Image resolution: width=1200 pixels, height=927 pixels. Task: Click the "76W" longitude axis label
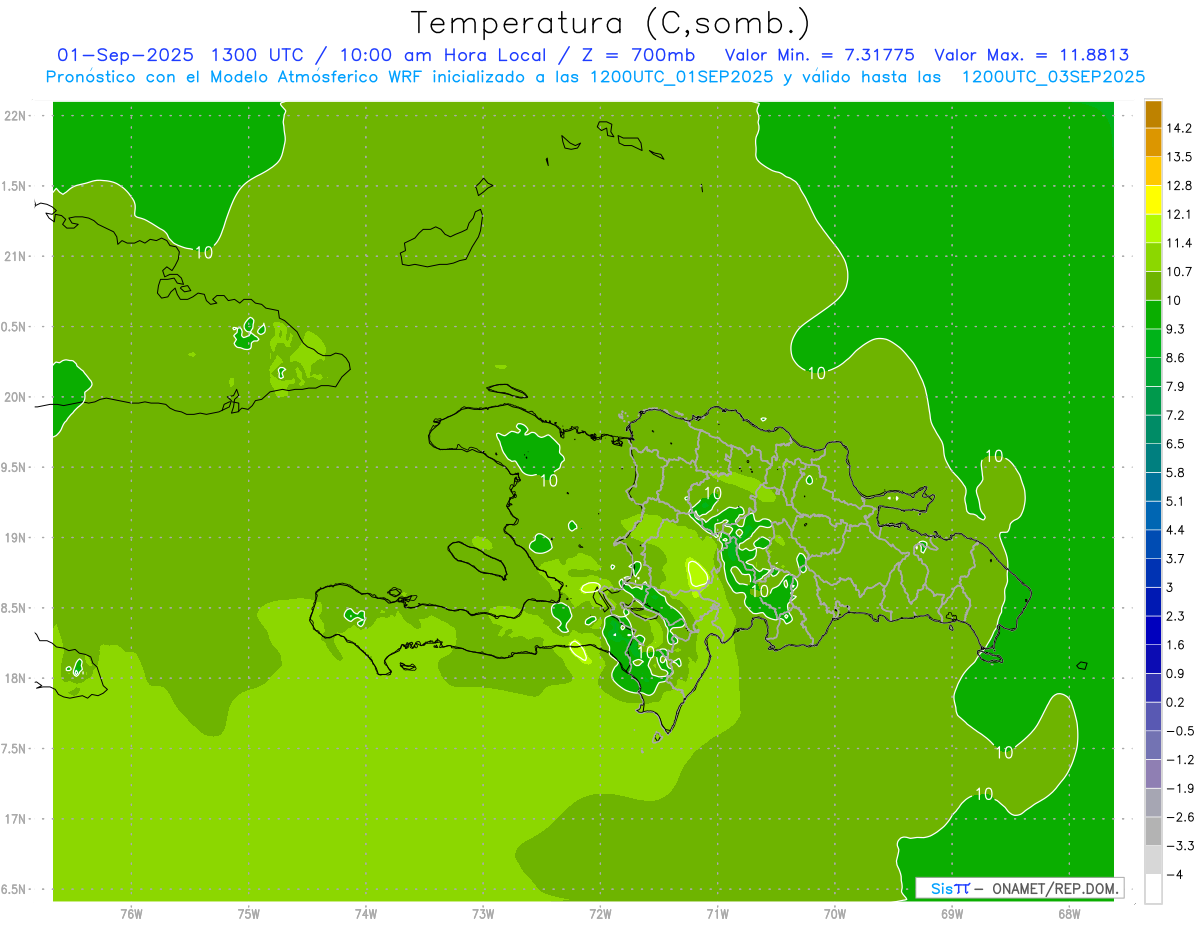(x=131, y=914)
